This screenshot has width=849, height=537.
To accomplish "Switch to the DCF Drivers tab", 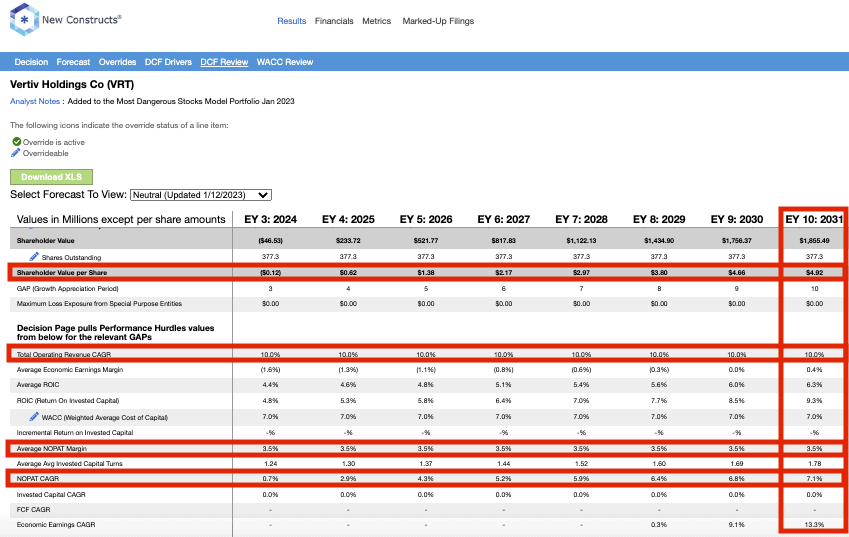I will pos(168,62).
